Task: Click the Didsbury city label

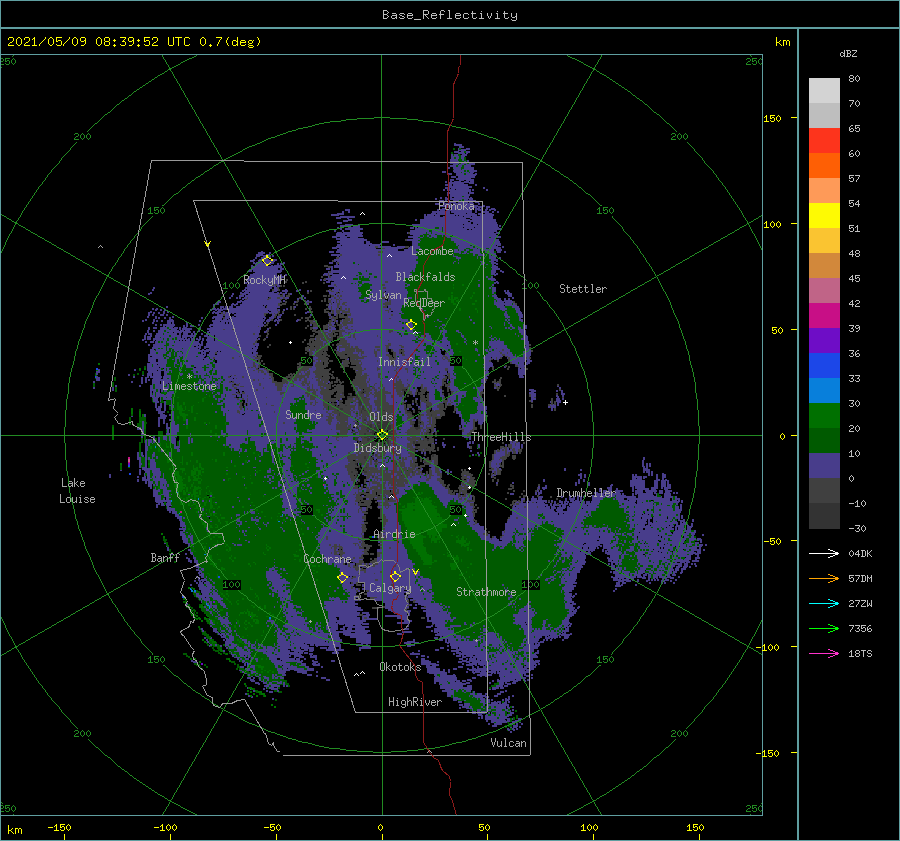Action: 377,448
